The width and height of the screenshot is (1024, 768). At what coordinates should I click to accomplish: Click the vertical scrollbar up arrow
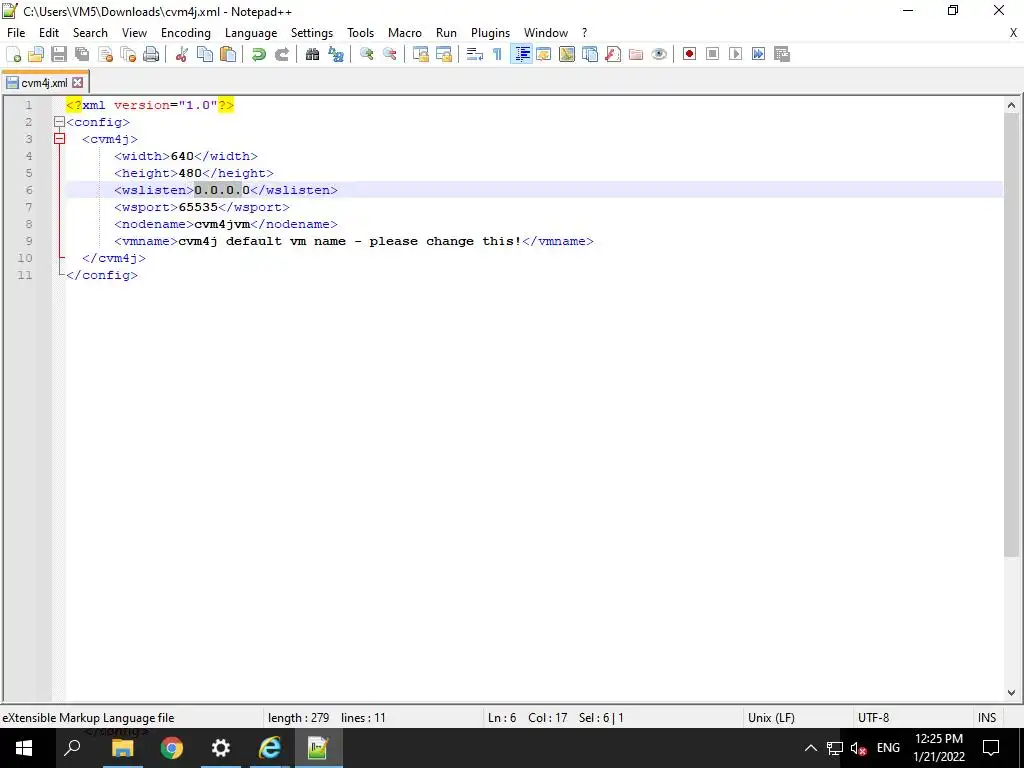click(x=1011, y=105)
